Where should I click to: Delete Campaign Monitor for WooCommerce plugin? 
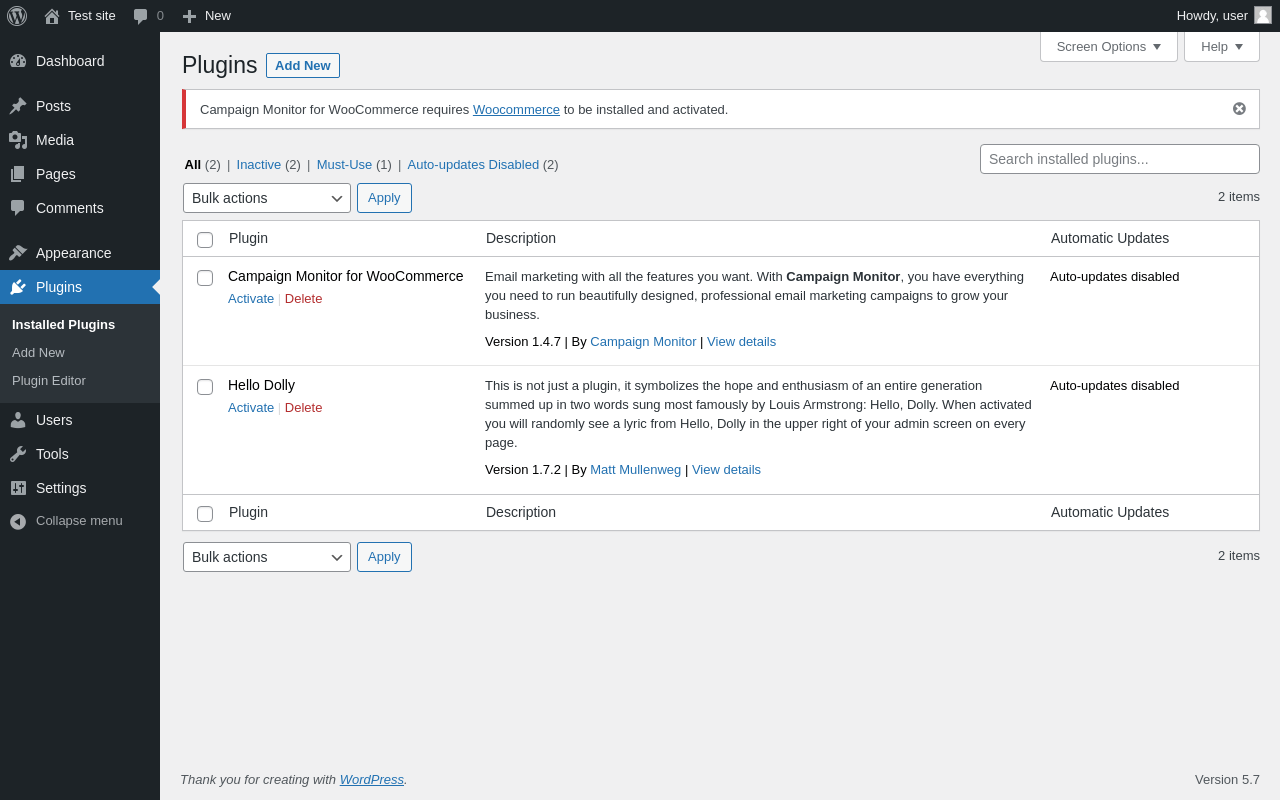(304, 299)
